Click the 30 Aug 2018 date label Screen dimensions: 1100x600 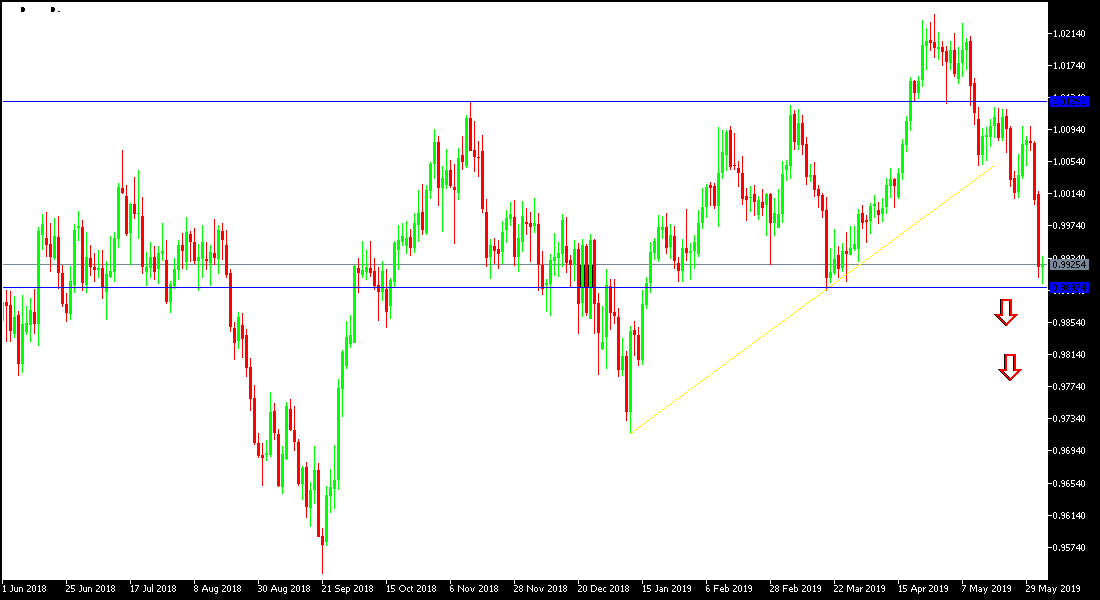pyautogui.click(x=283, y=589)
